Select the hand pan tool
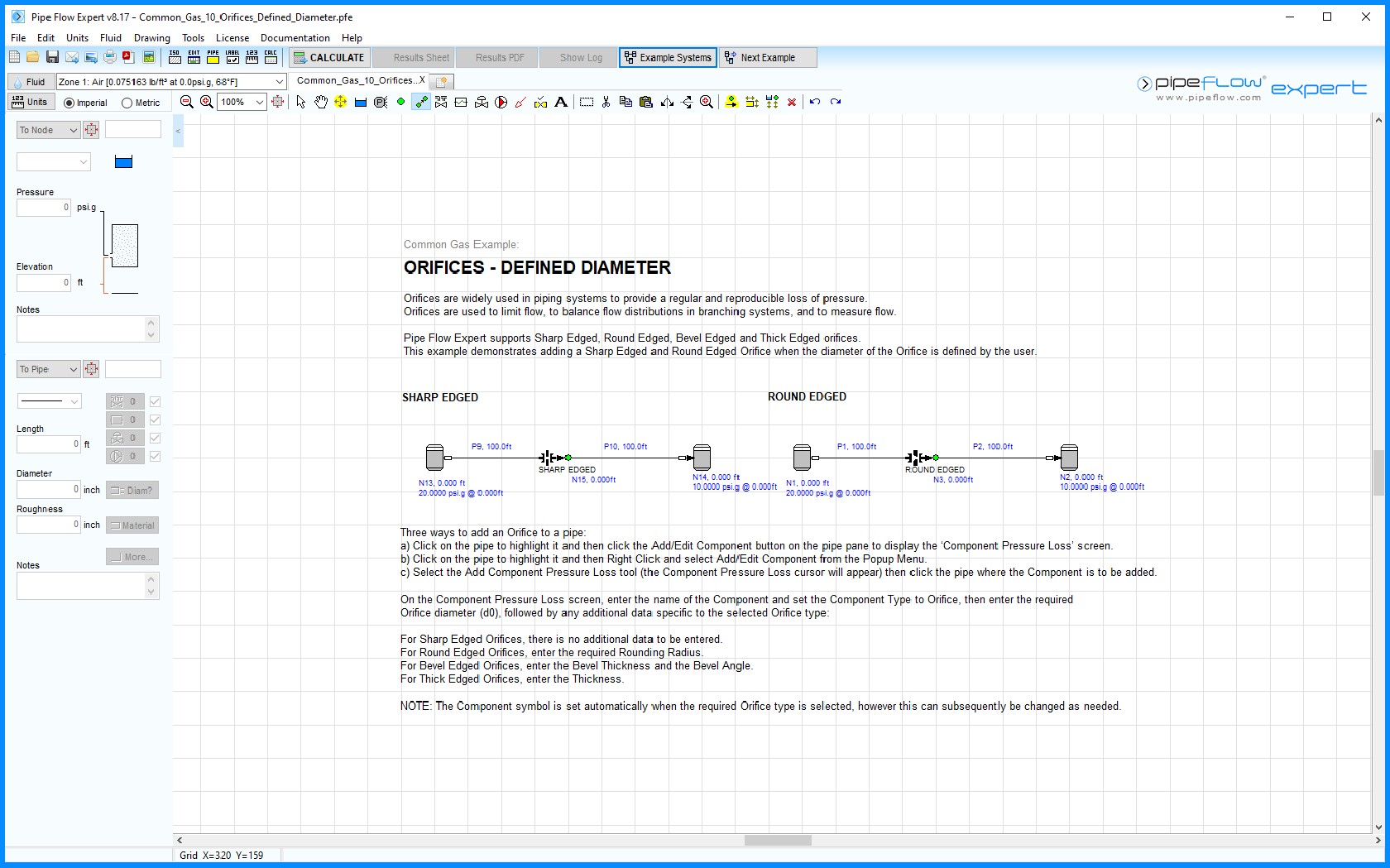 tap(320, 102)
